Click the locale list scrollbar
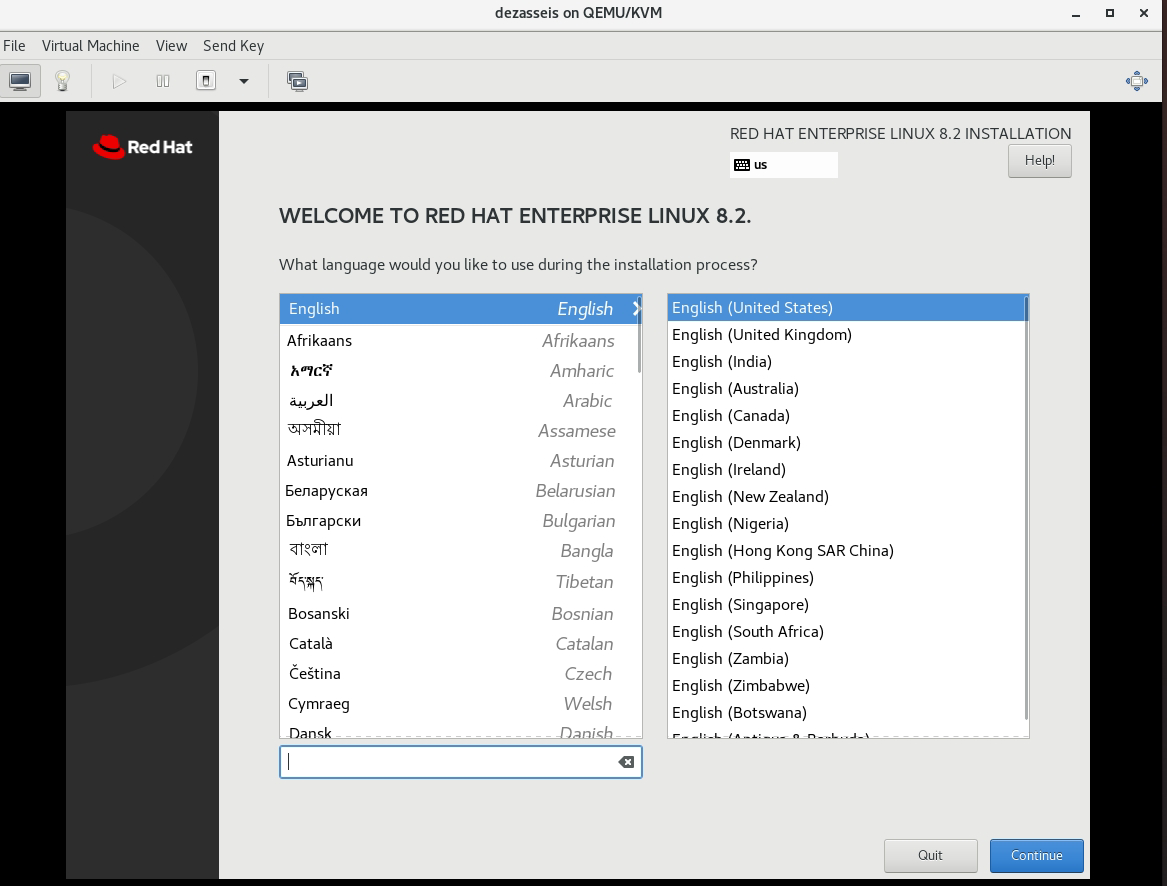The height and width of the screenshot is (886, 1167). pos(1026,509)
